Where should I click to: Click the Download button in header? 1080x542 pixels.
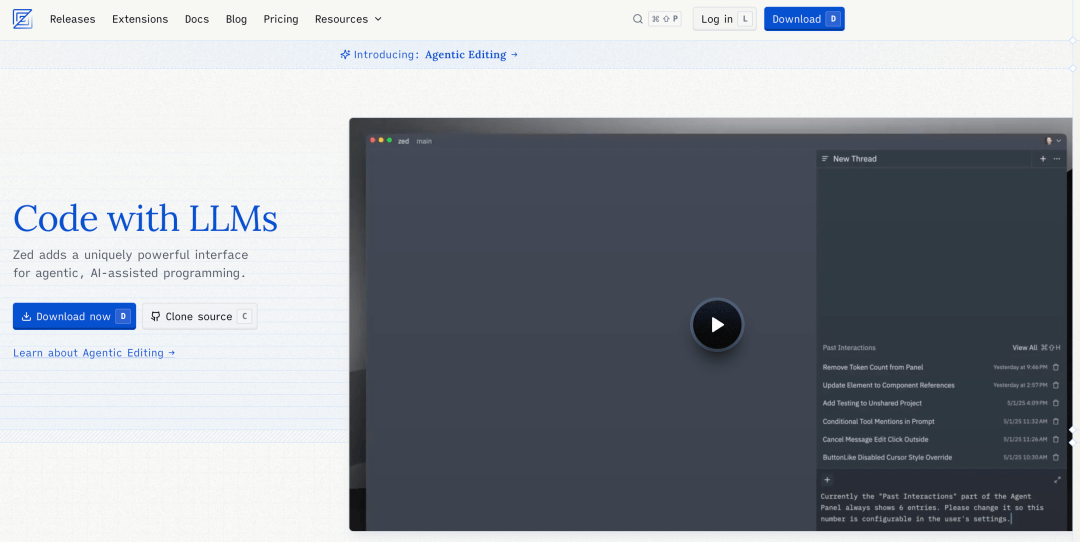pos(804,19)
